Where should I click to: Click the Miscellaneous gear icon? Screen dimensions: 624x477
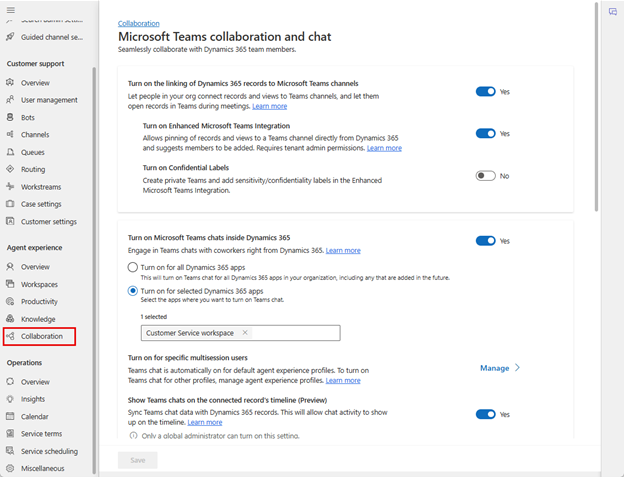point(10,468)
